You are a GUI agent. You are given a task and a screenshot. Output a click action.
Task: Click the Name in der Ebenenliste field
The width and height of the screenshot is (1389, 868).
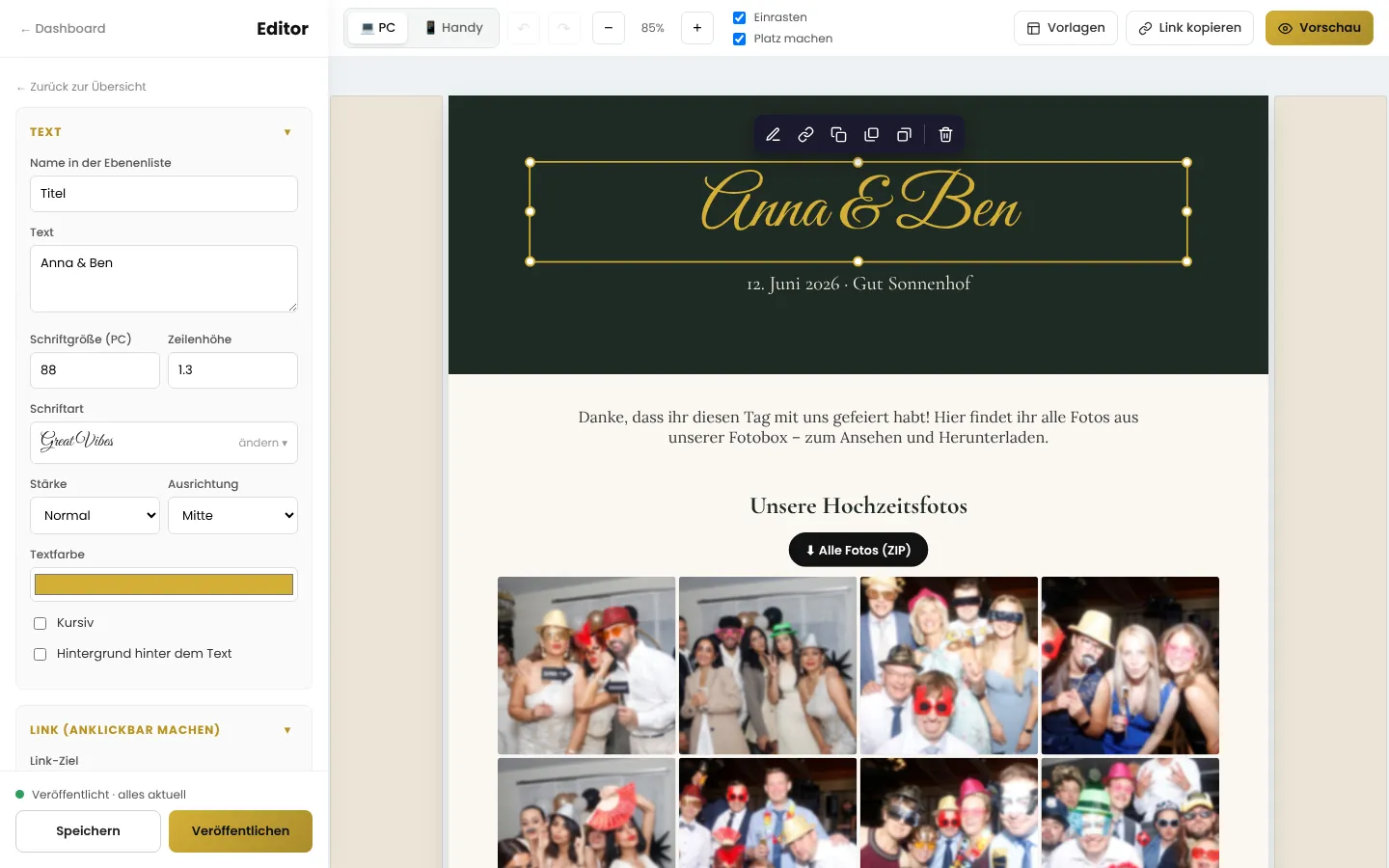pyautogui.click(x=164, y=194)
